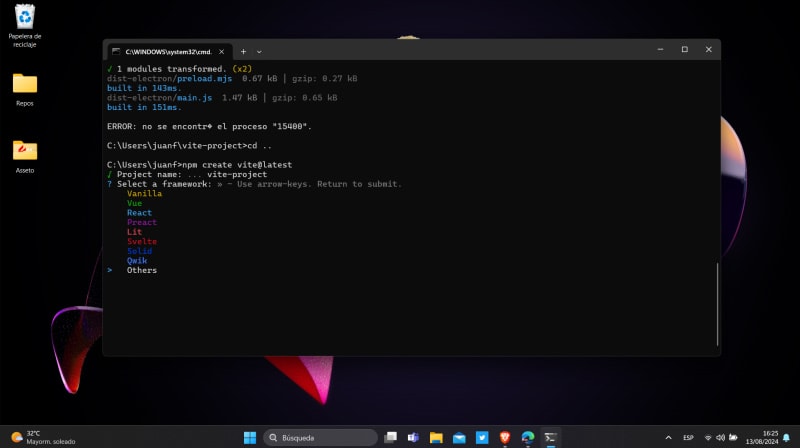This screenshot has height=448, width=800.
Task: Click the Project name vite-project line
Action: click(x=187, y=175)
